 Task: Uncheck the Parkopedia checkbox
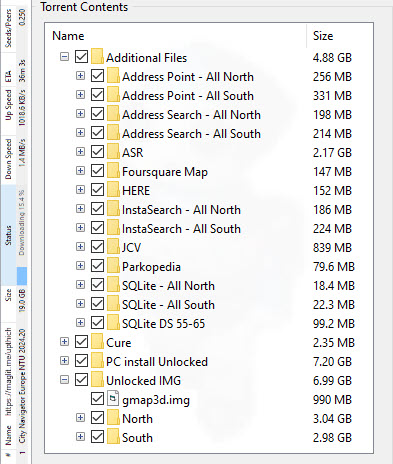97,266
